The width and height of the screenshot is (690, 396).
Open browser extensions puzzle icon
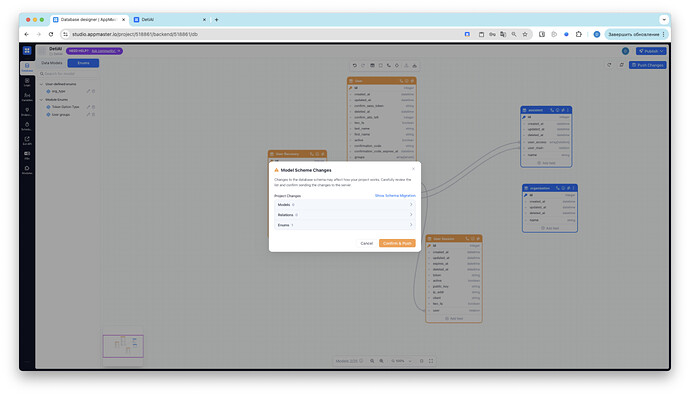click(578, 34)
